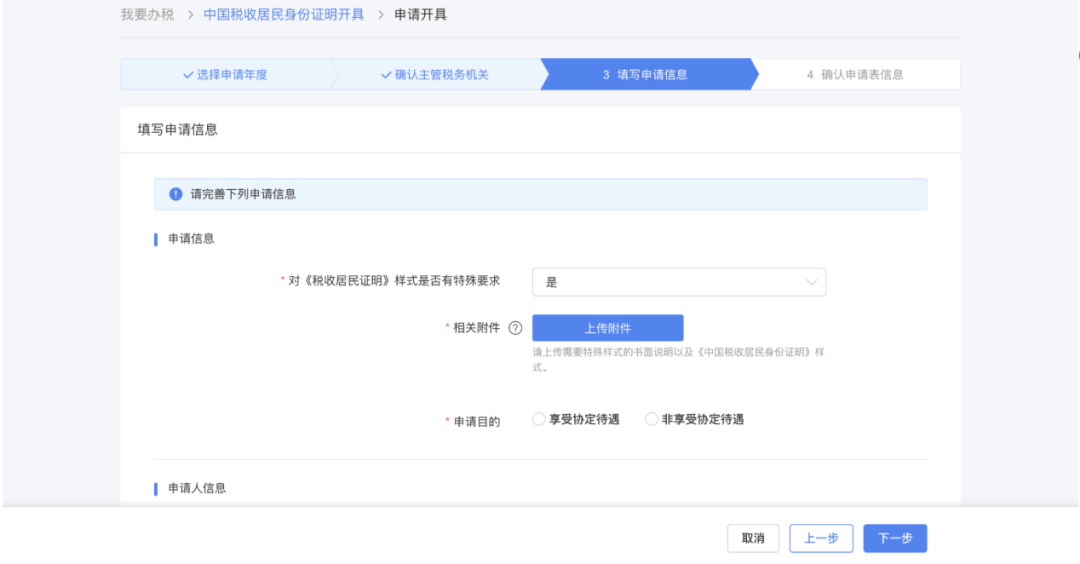Select the 享受协定待遇 radio option
The height and width of the screenshot is (564, 1080).
539,420
